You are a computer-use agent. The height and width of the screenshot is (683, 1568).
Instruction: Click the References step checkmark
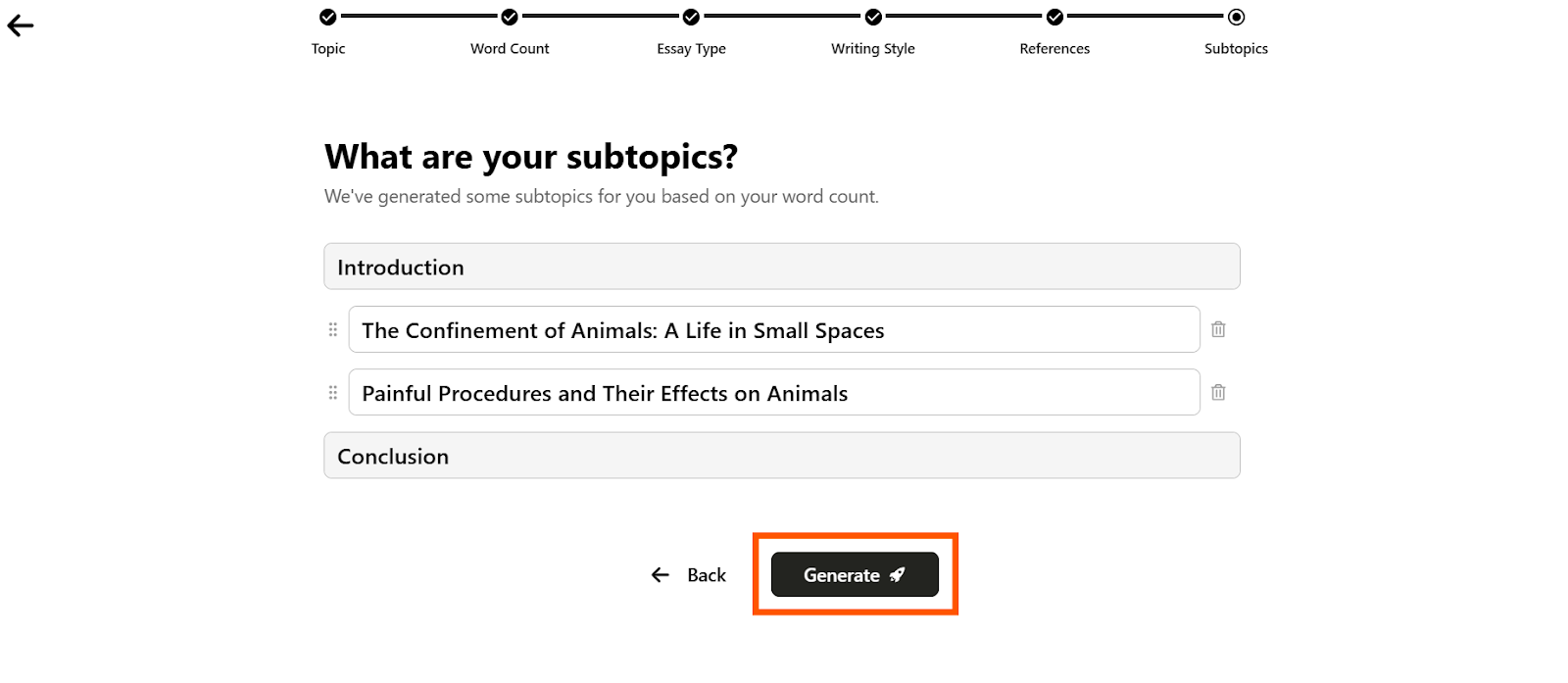pos(1054,17)
